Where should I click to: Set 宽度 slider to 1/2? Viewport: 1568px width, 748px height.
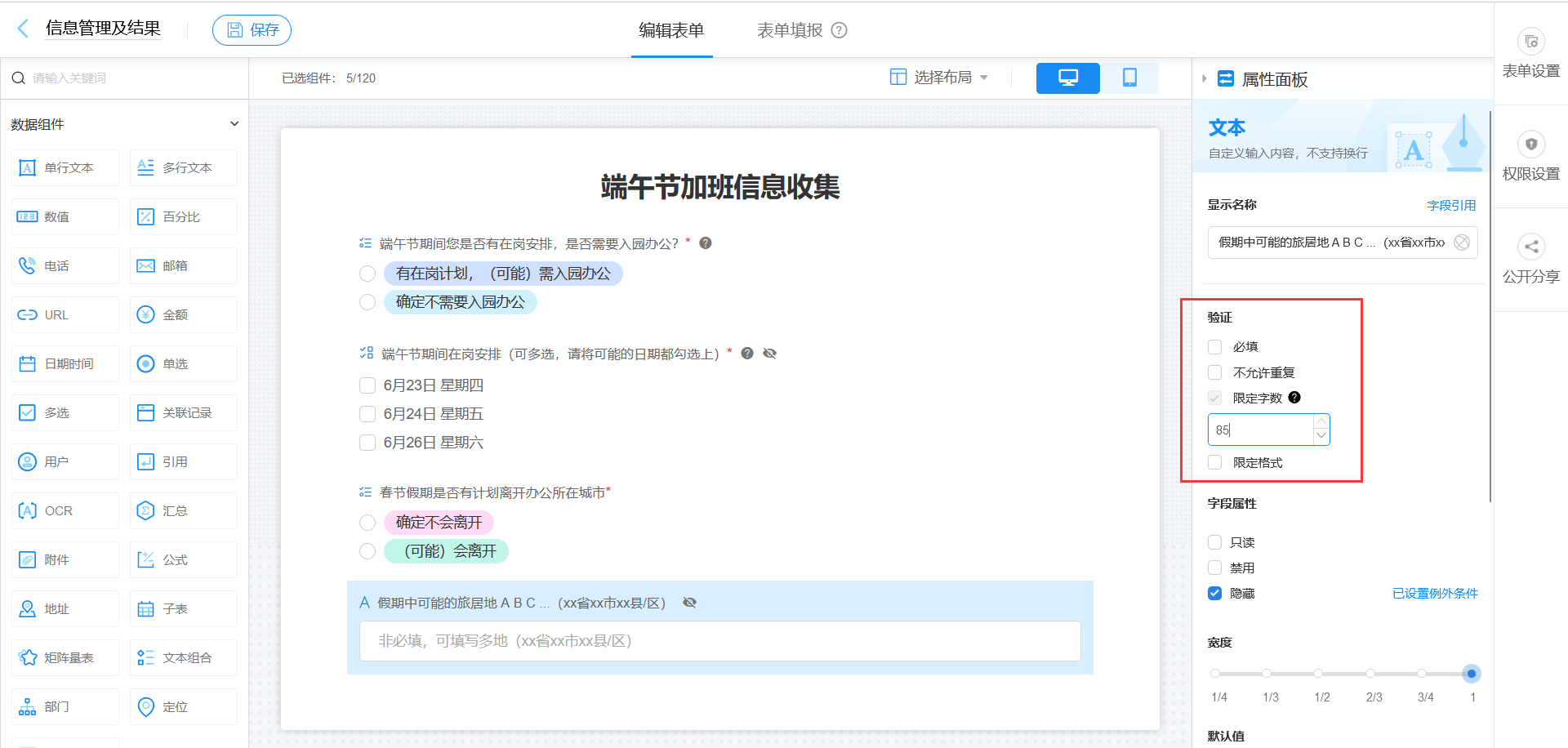(1316, 673)
